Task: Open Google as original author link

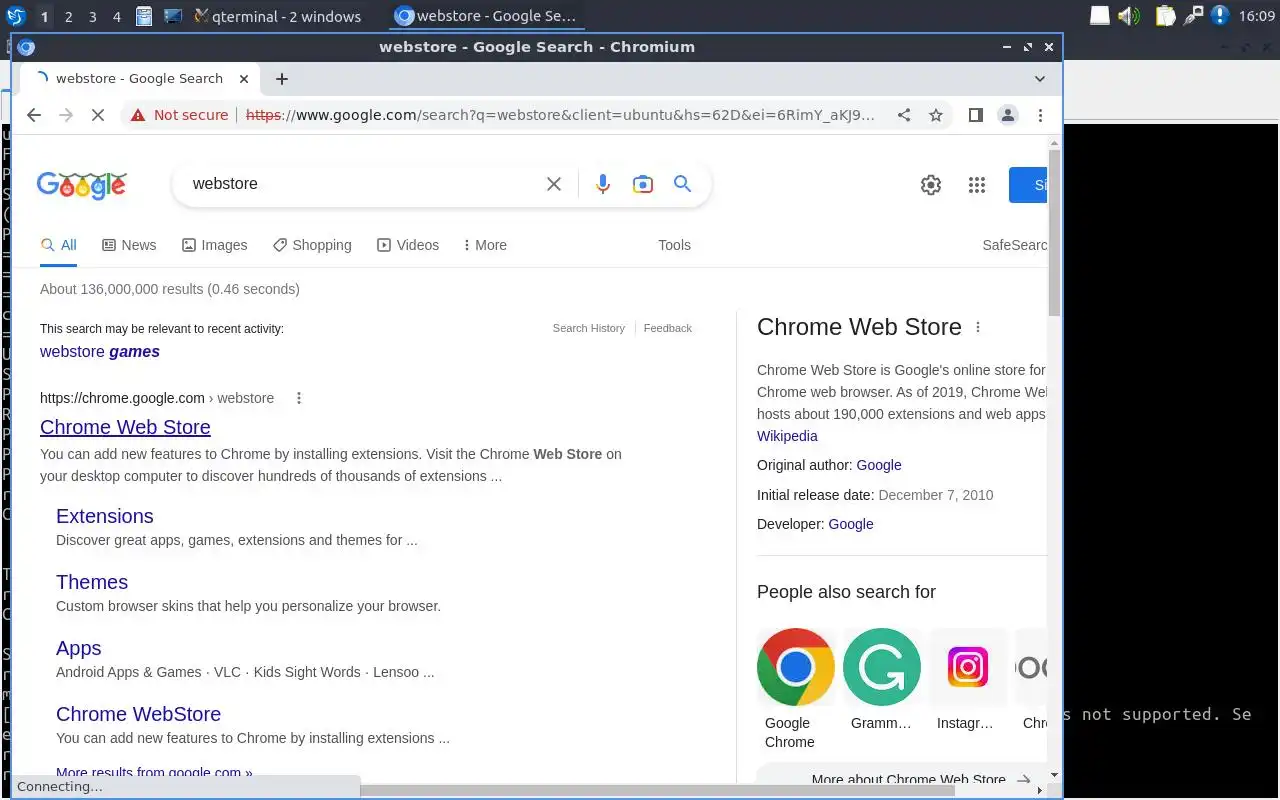Action: tap(879, 465)
